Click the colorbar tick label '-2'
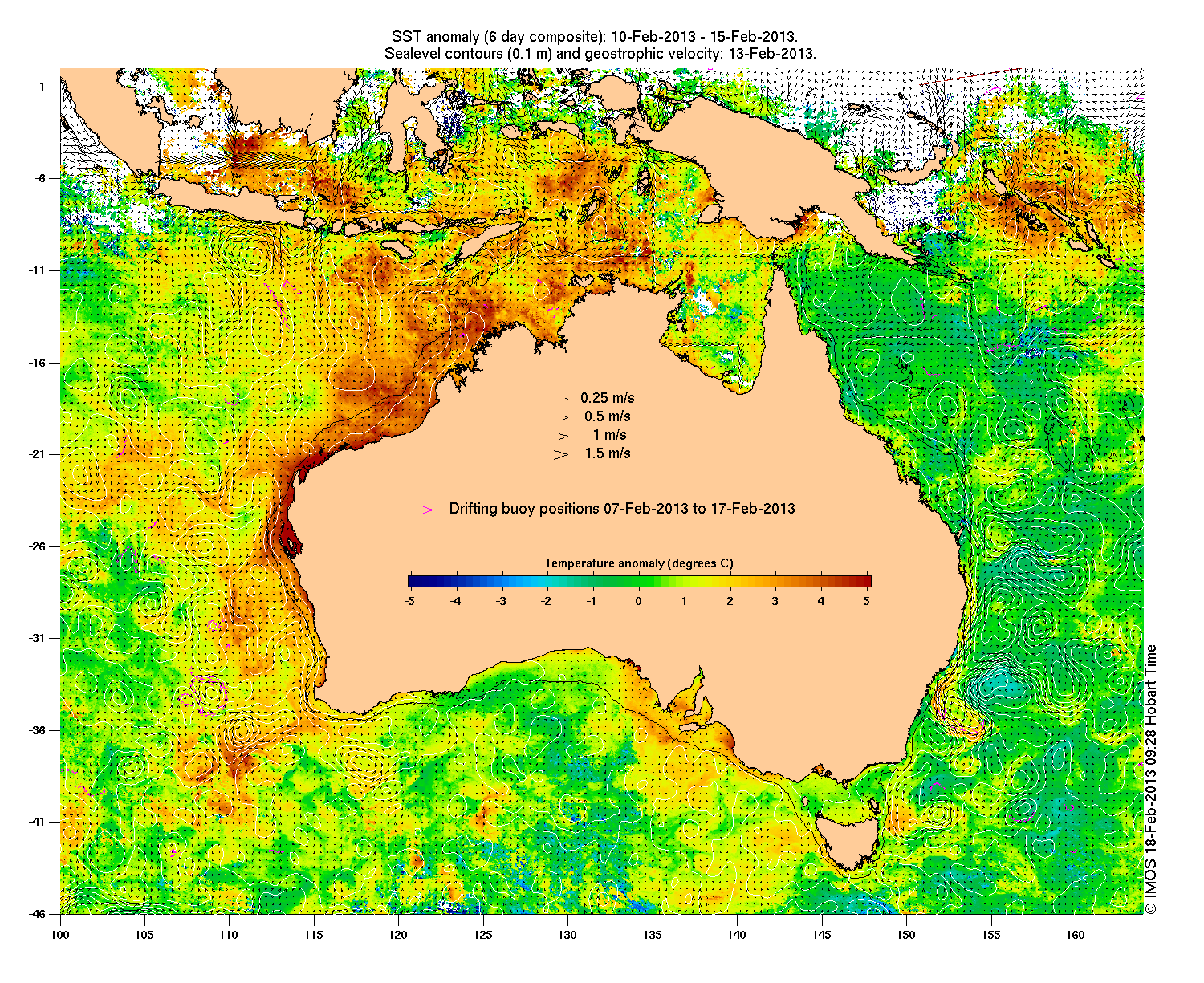 point(546,600)
